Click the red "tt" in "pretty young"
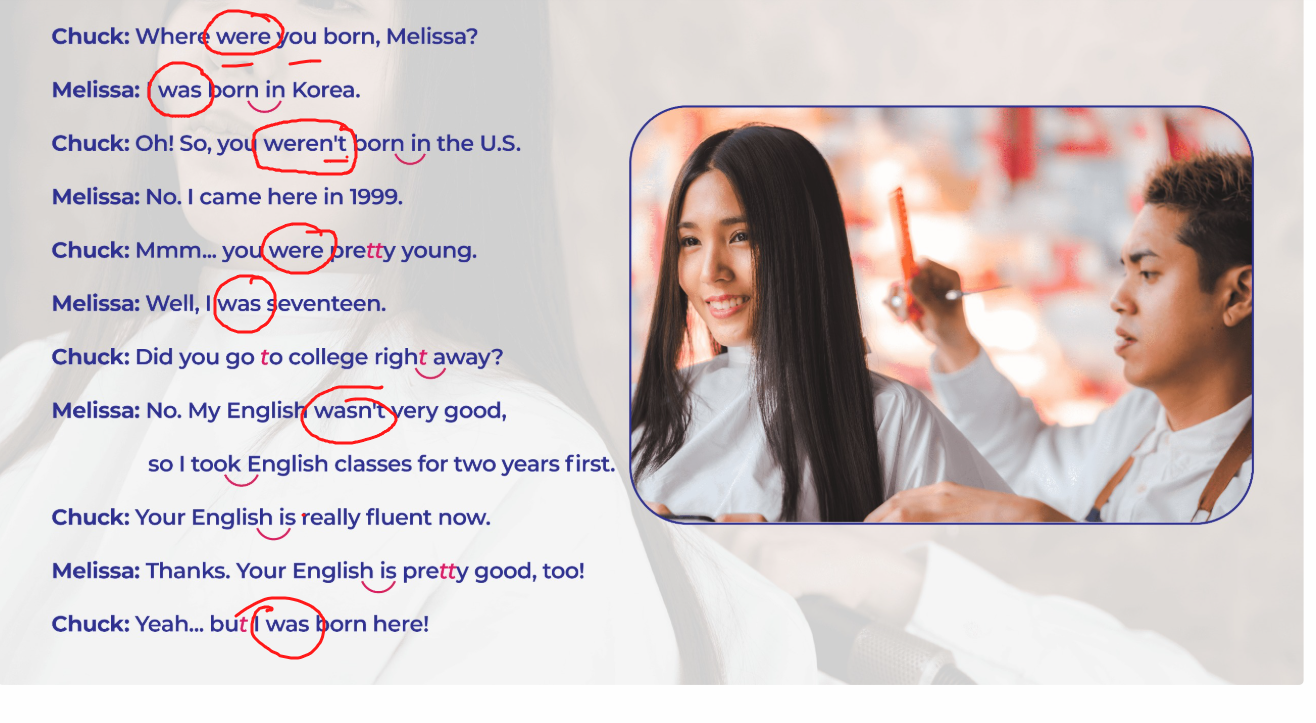The width and height of the screenshot is (1316, 723). [374, 251]
